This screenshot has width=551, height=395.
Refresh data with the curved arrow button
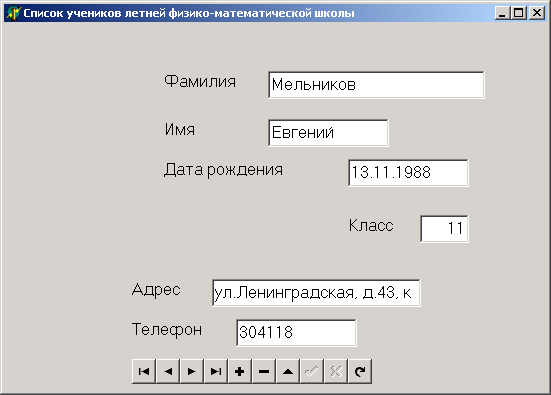(360, 371)
